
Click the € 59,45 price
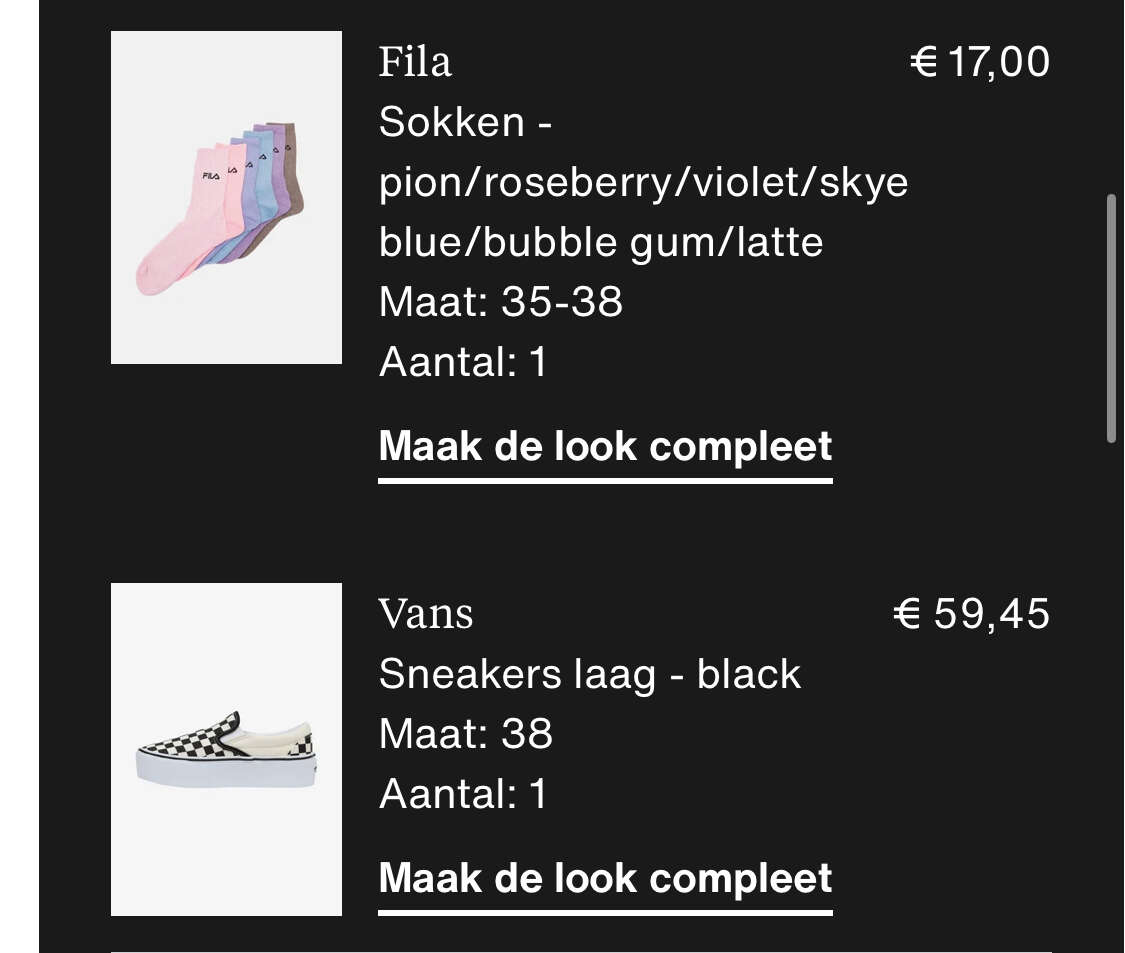[971, 614]
